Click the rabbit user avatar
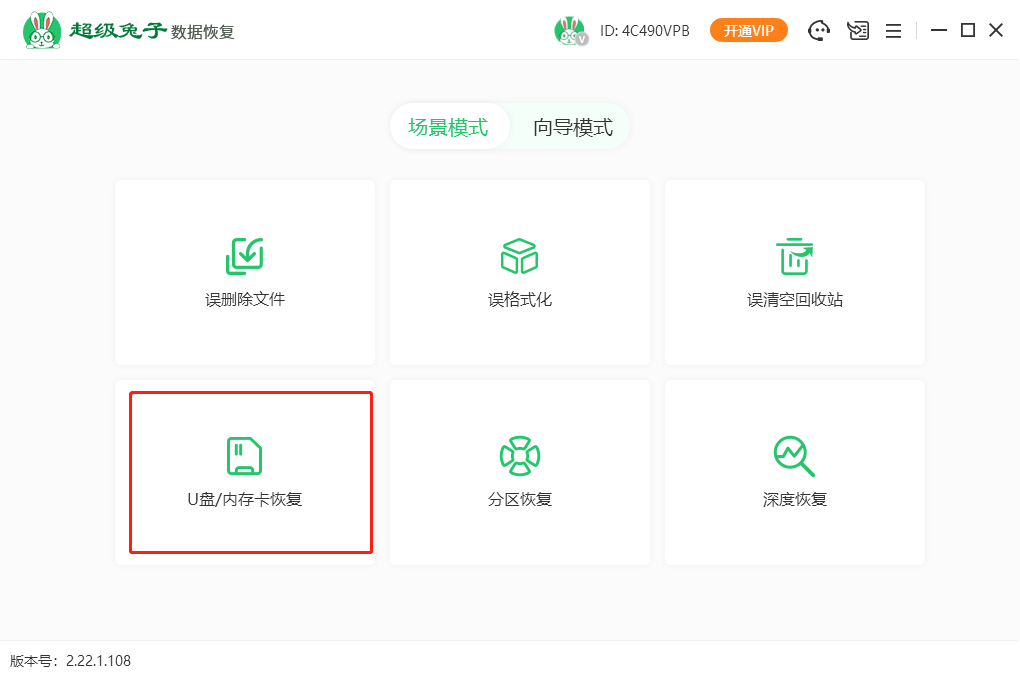 [x=570, y=31]
